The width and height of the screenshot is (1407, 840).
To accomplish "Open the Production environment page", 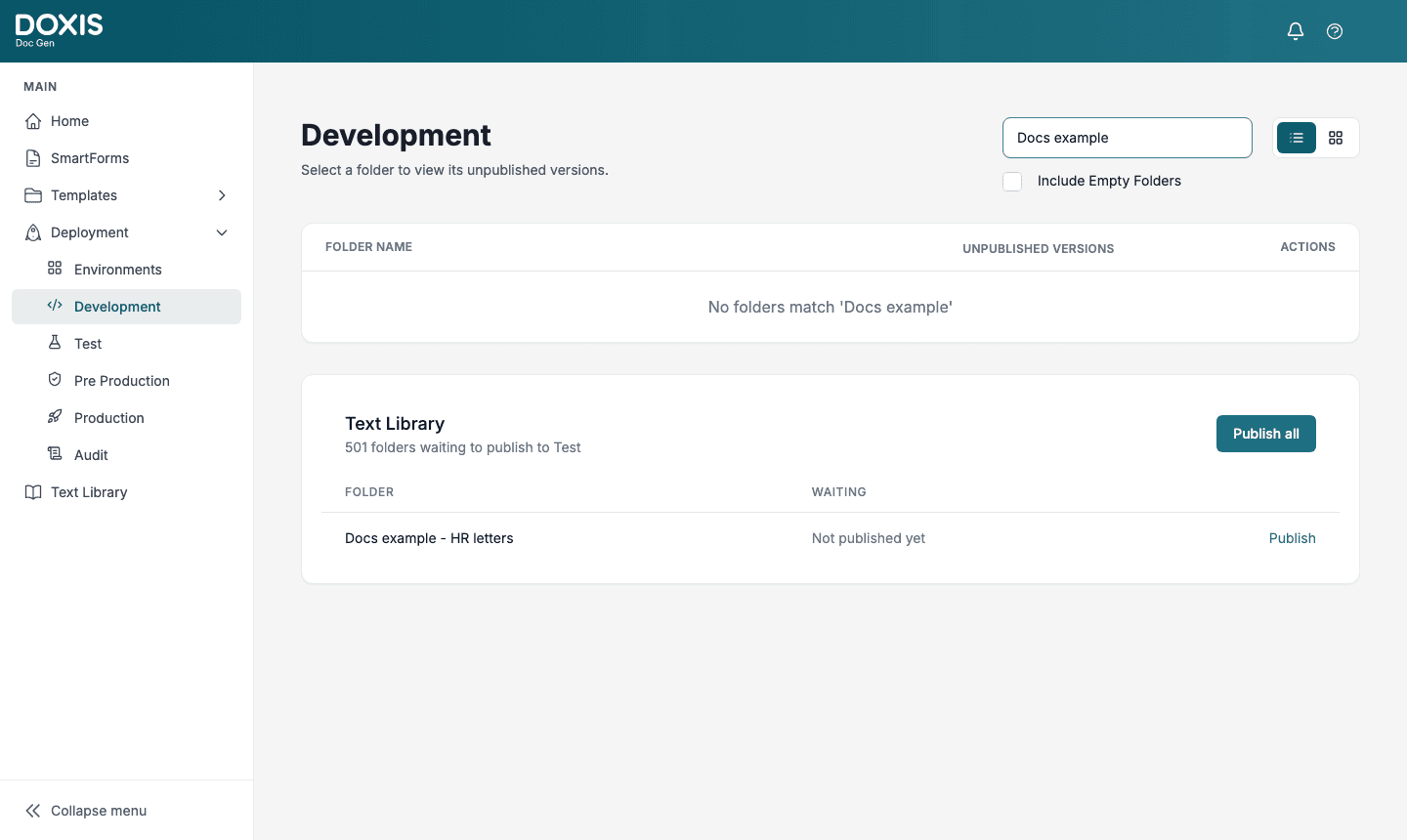I will (x=126, y=418).
